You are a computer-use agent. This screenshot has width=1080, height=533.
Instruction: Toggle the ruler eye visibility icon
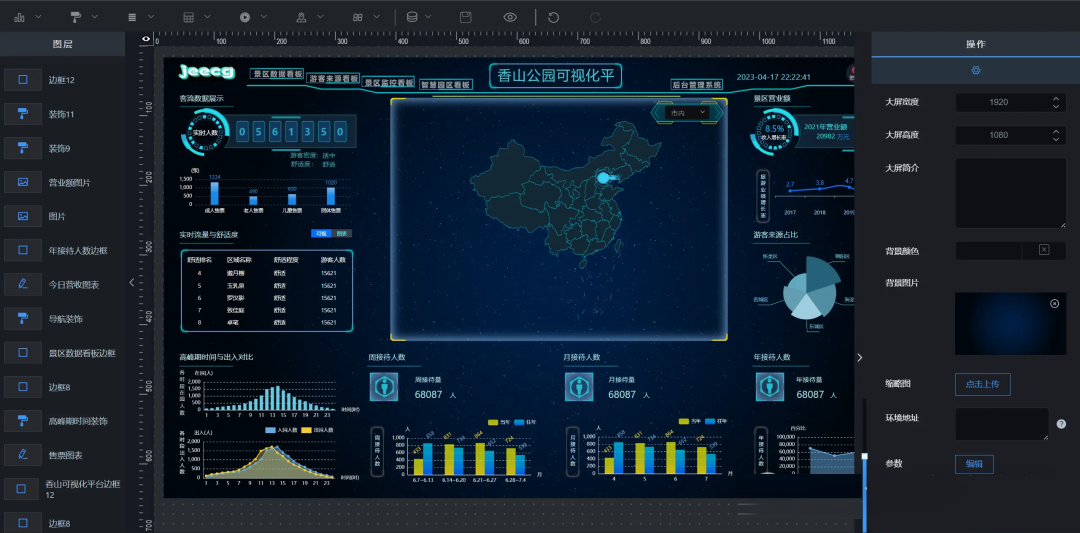[x=146, y=40]
